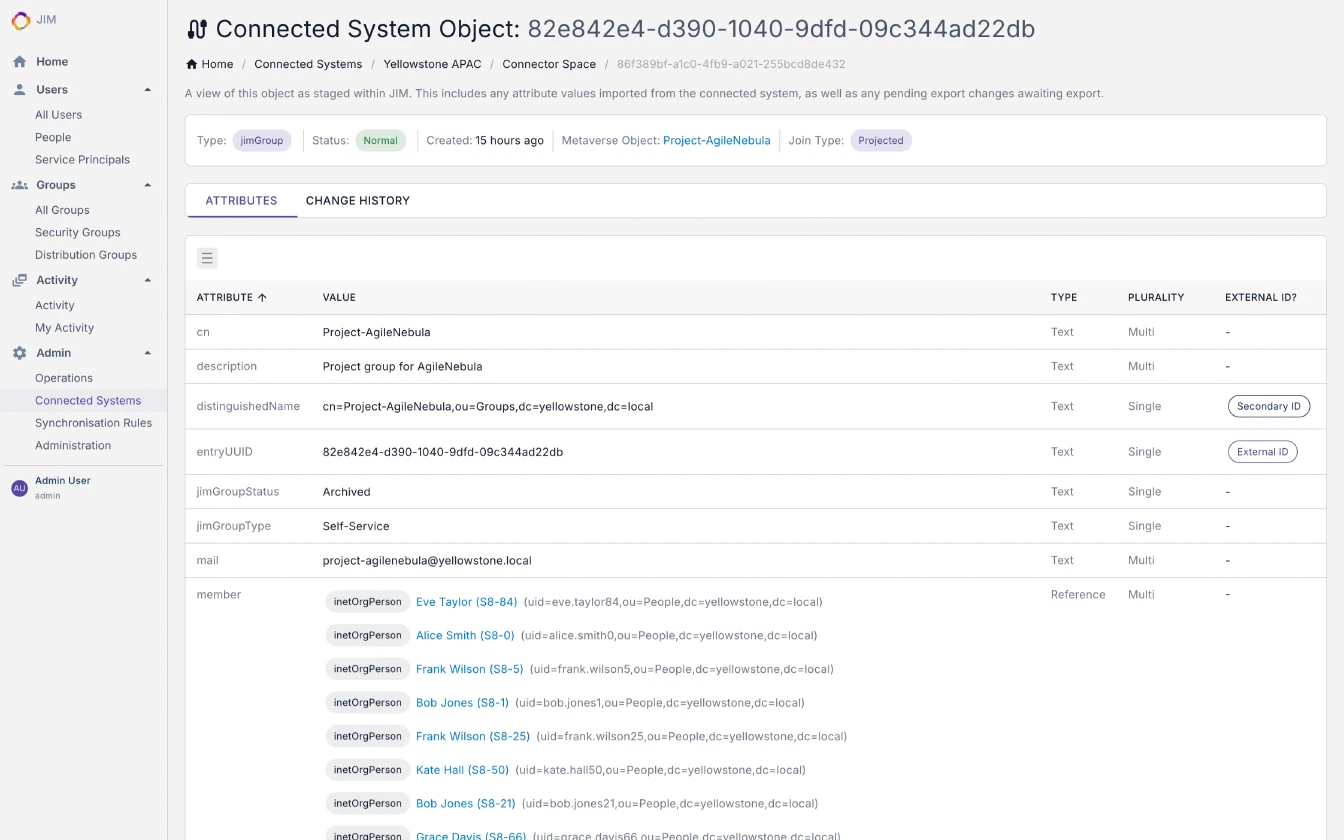Open the Project-AgileNebula metaverse object link
This screenshot has width=1344, height=840.
tap(717, 140)
